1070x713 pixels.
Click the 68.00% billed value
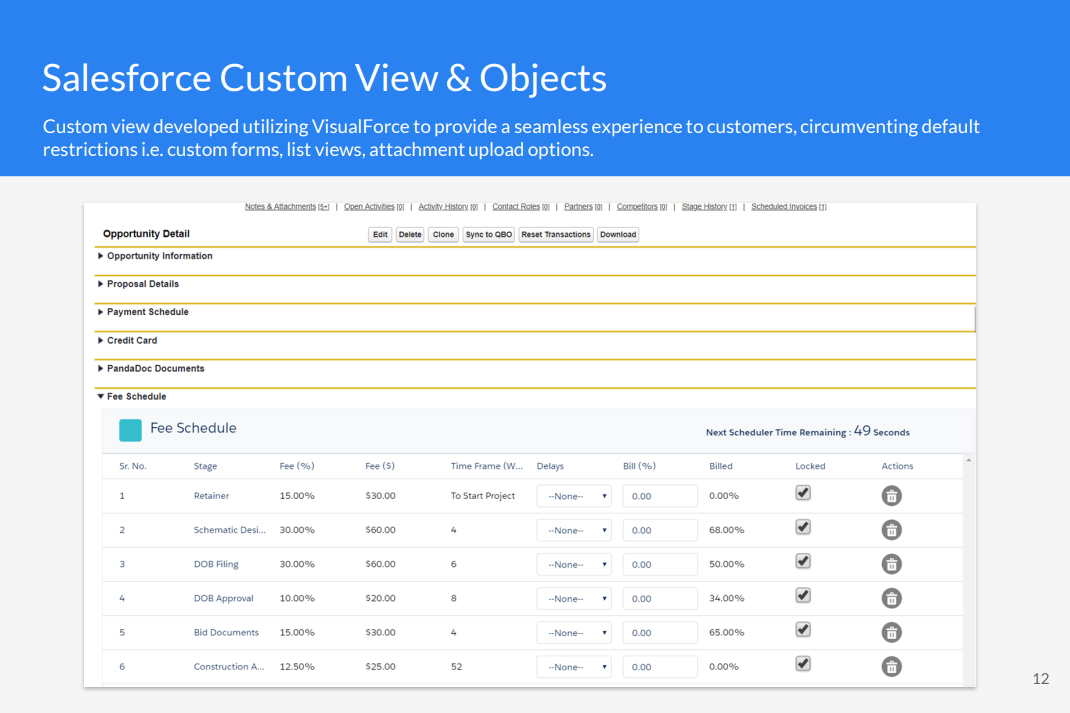[x=727, y=530]
